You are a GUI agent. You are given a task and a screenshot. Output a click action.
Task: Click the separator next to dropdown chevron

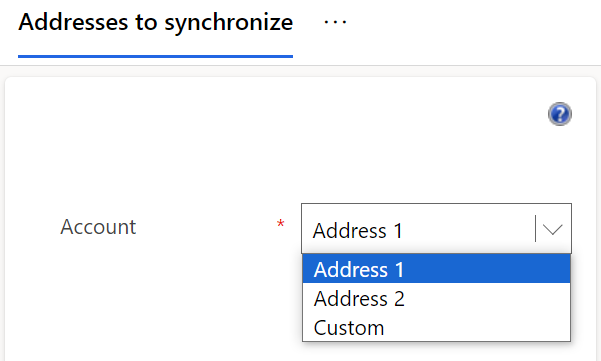pos(535,228)
